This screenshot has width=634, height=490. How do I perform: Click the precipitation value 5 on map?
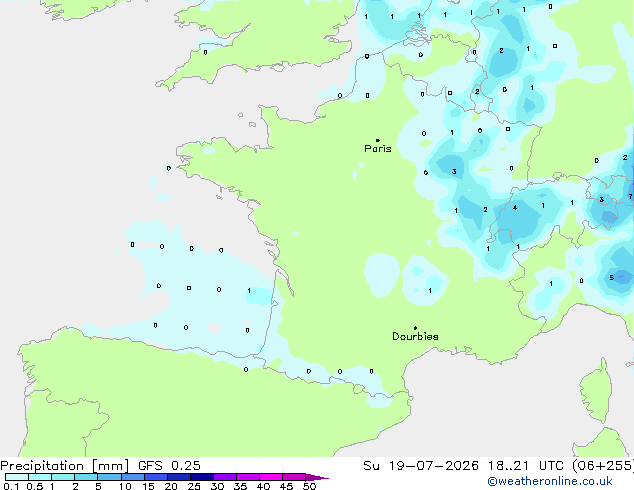coord(611,278)
